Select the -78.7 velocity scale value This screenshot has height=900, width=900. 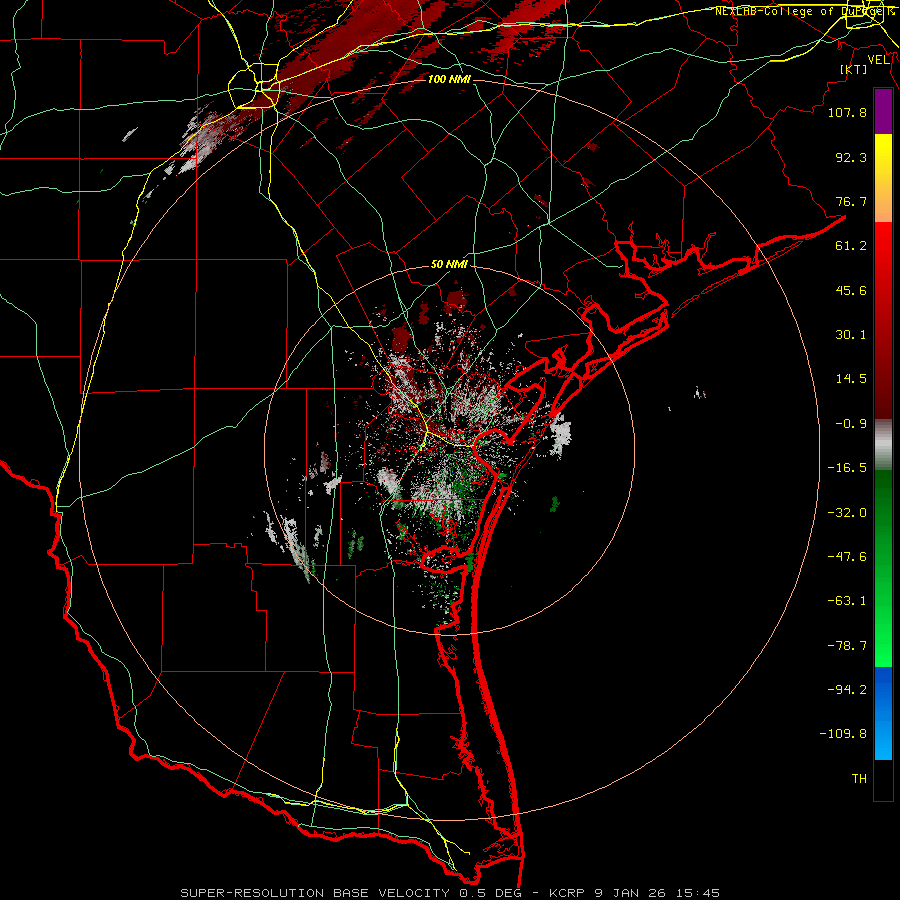(847, 646)
